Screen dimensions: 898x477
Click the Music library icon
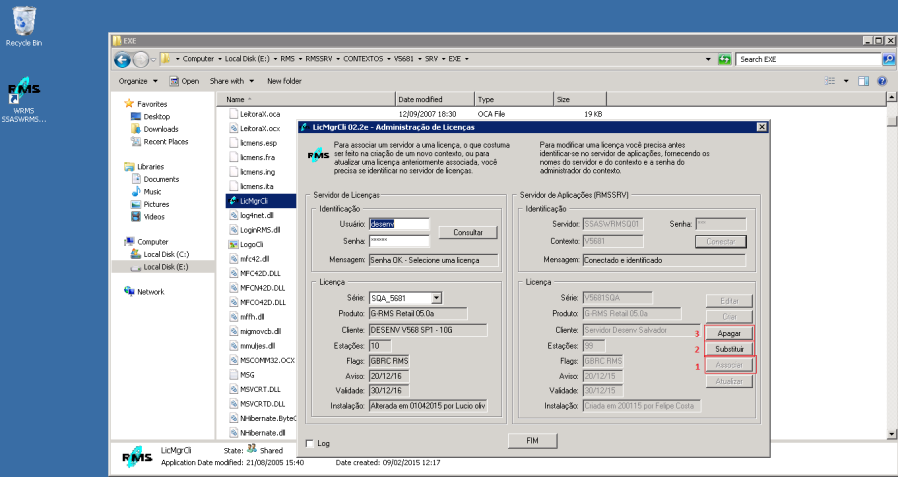pos(136,191)
